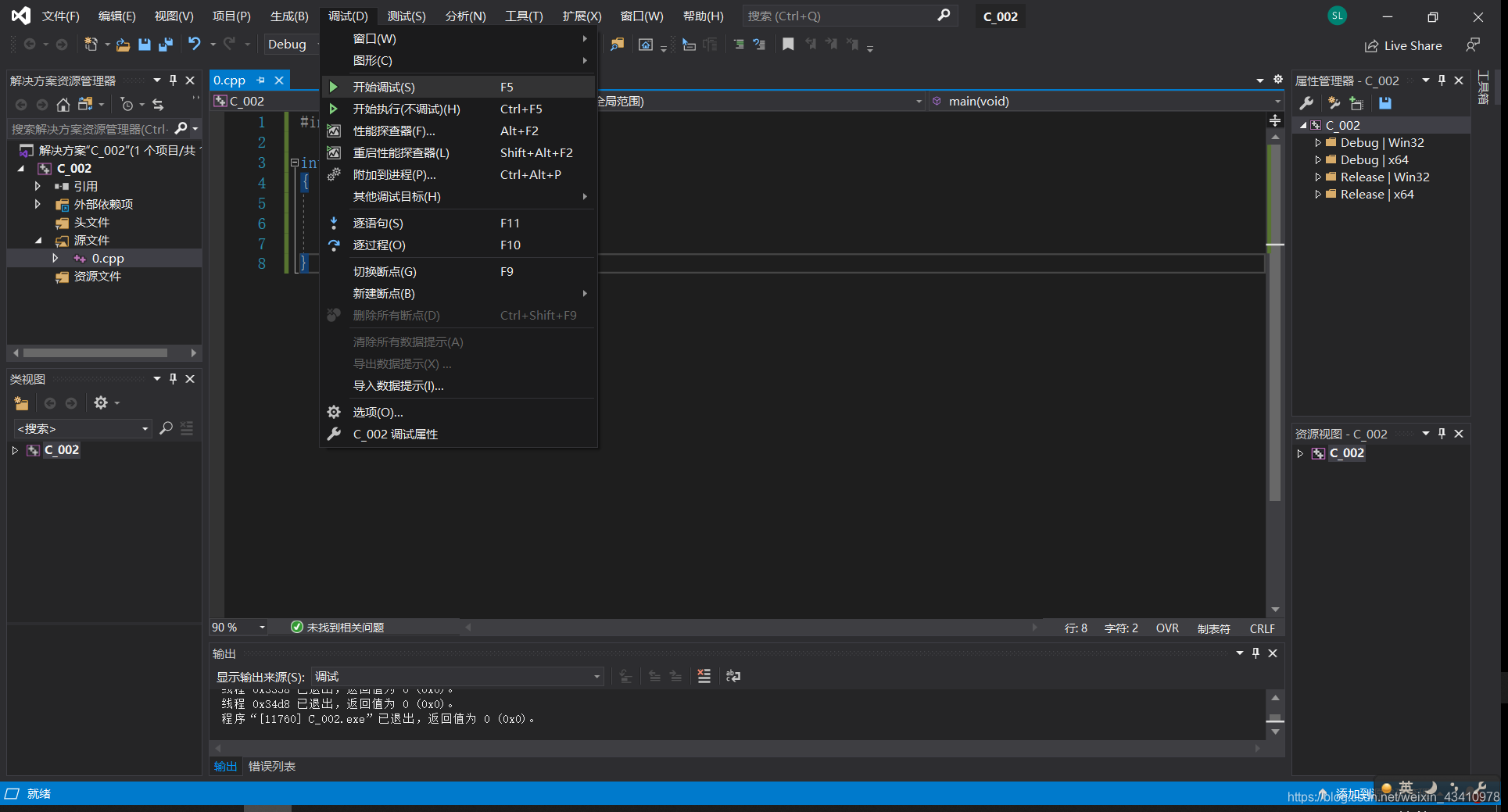
Task: Click the wrench Properties icon in Property Manager
Action: pos(1306,103)
